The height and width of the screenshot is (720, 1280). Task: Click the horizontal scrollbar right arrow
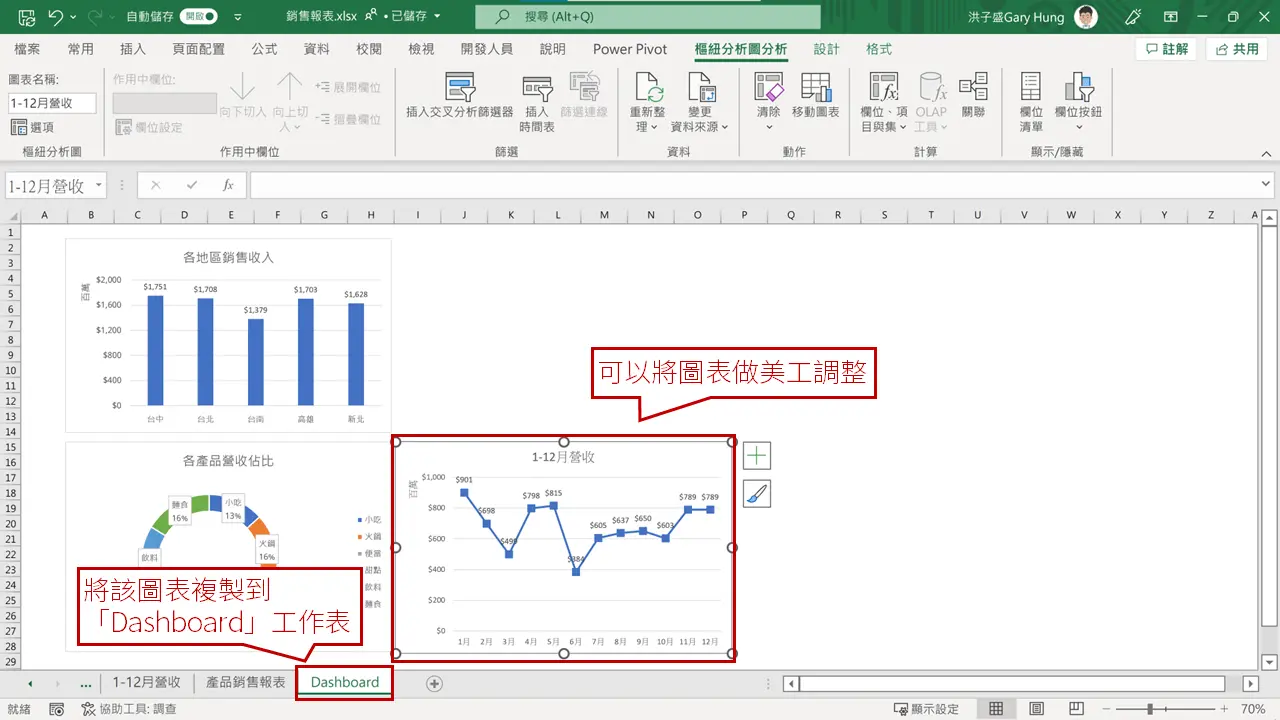tap(1250, 683)
